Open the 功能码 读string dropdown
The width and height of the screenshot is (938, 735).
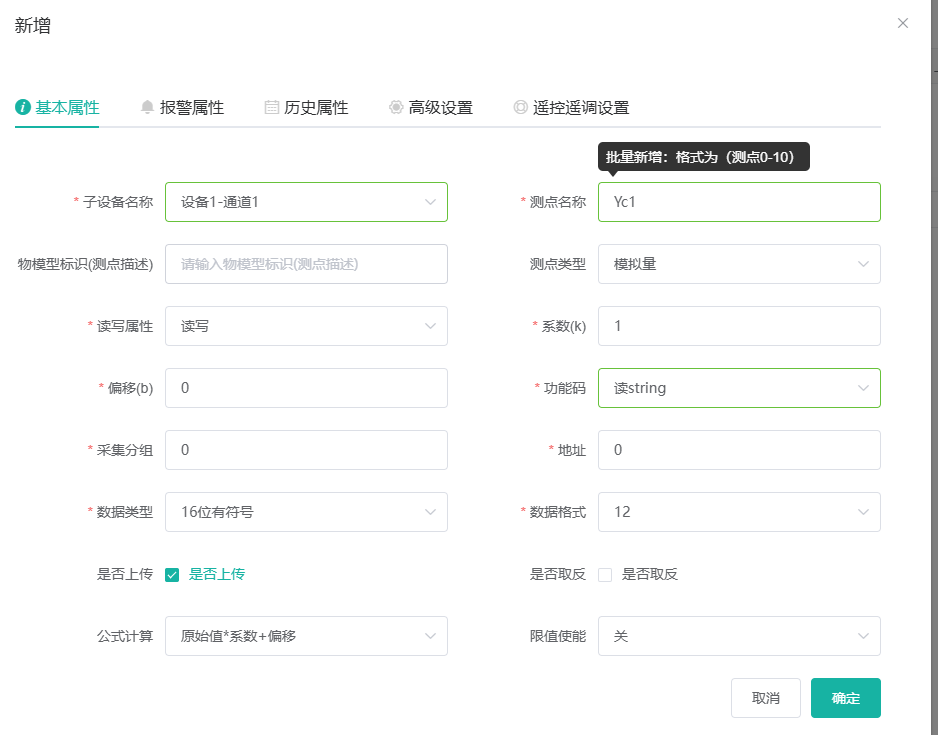tap(739, 388)
